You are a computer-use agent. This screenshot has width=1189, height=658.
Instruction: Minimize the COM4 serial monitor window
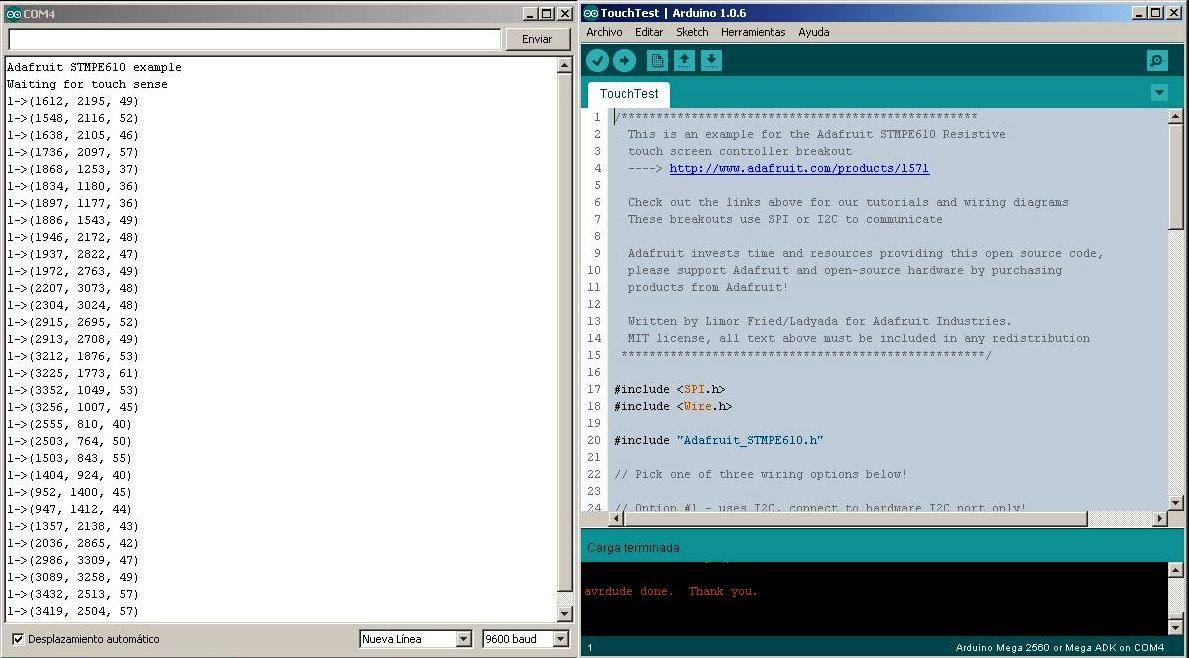pyautogui.click(x=529, y=14)
